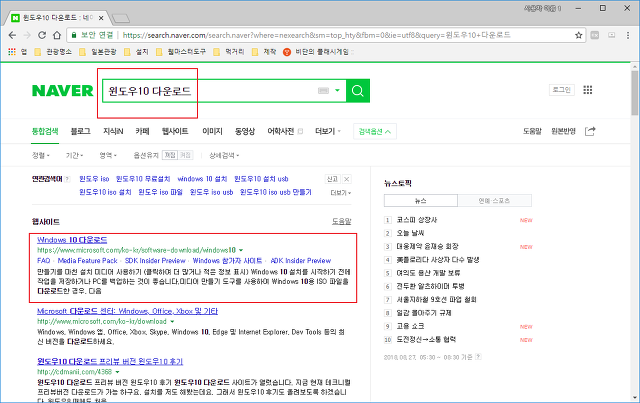Screen dimensions: 640x403
Task: Go to the browser home page
Action: [57, 35]
